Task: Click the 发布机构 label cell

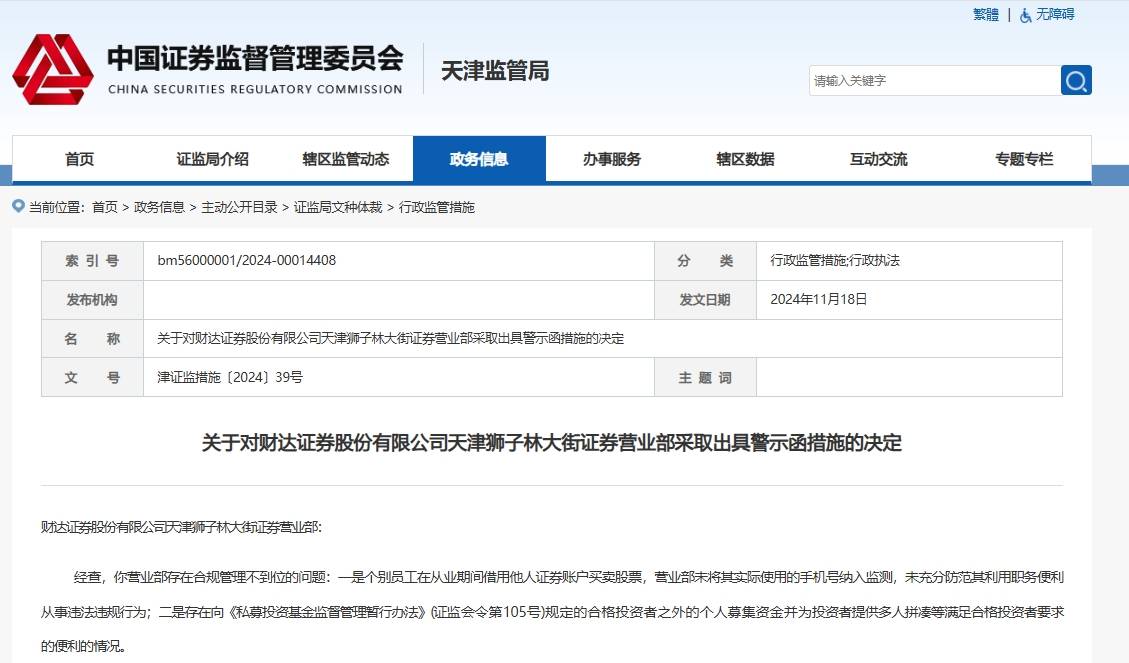Action: 92,299
